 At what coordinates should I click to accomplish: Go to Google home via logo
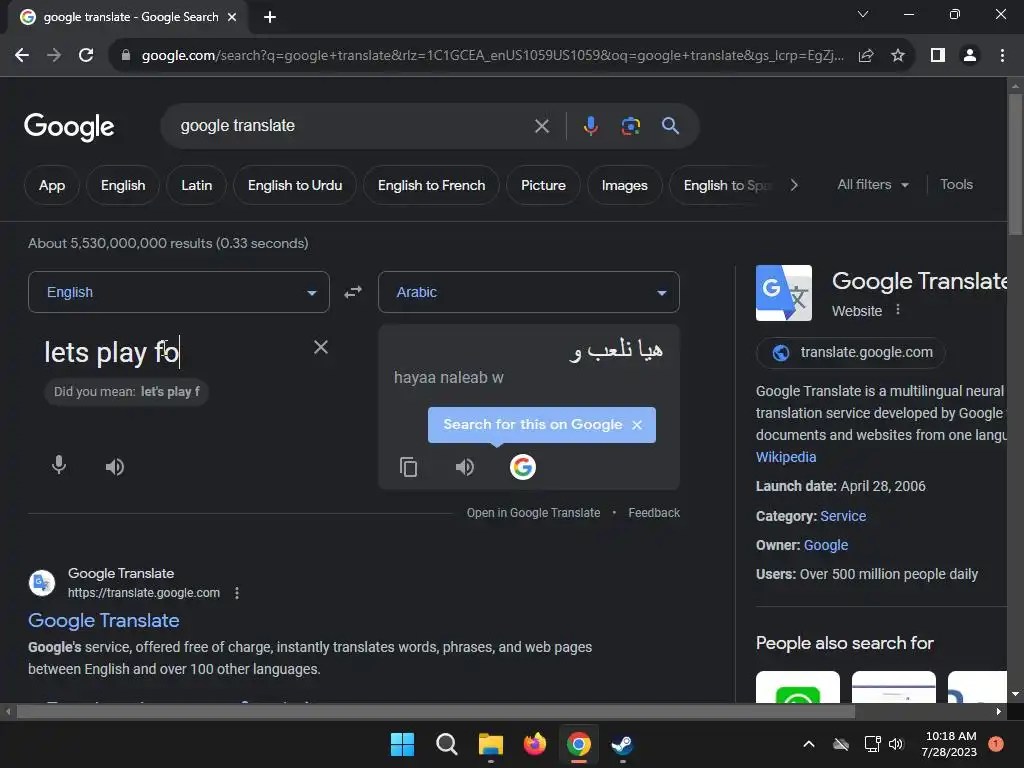(x=69, y=127)
